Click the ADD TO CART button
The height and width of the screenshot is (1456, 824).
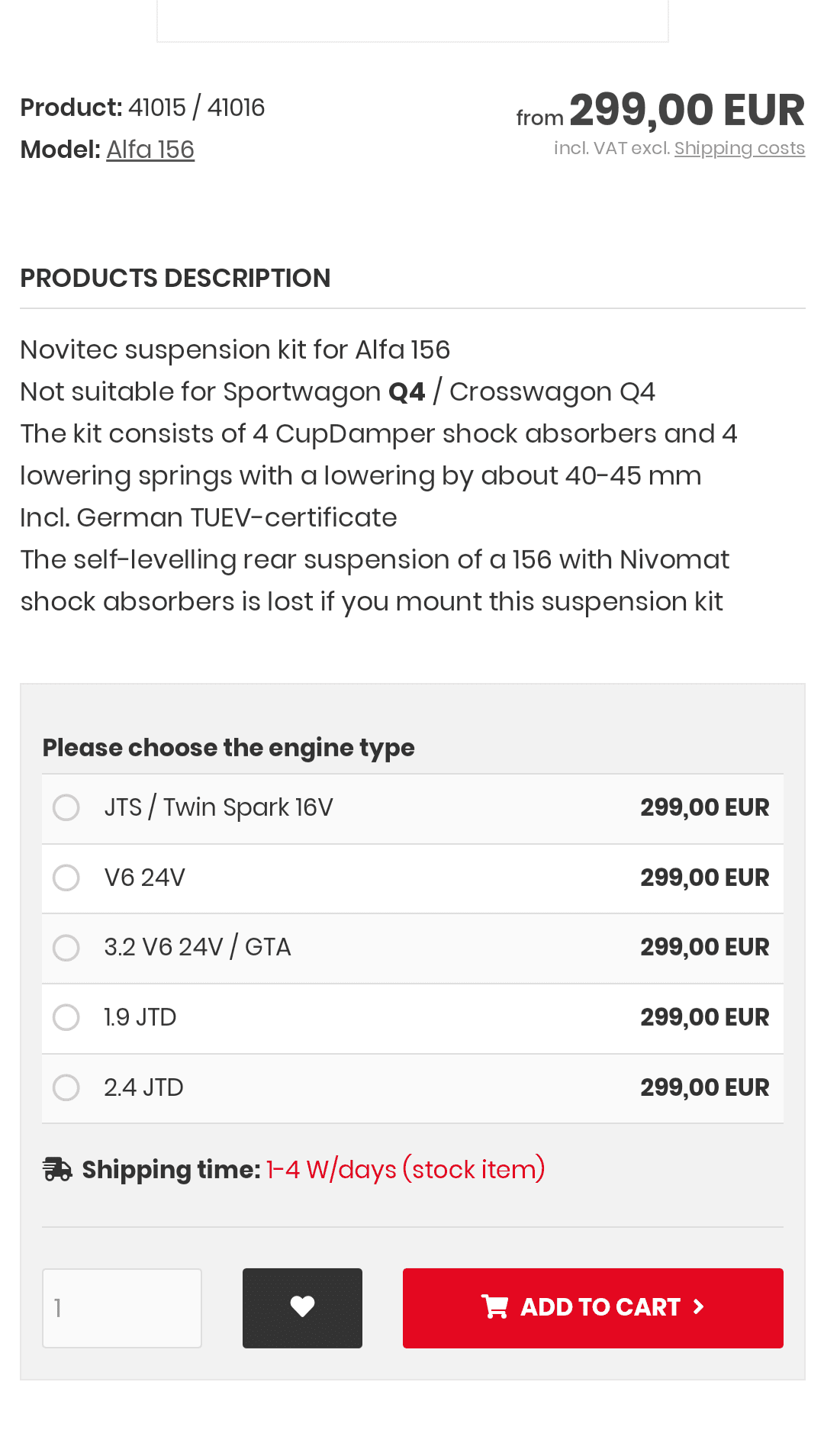click(x=593, y=1308)
